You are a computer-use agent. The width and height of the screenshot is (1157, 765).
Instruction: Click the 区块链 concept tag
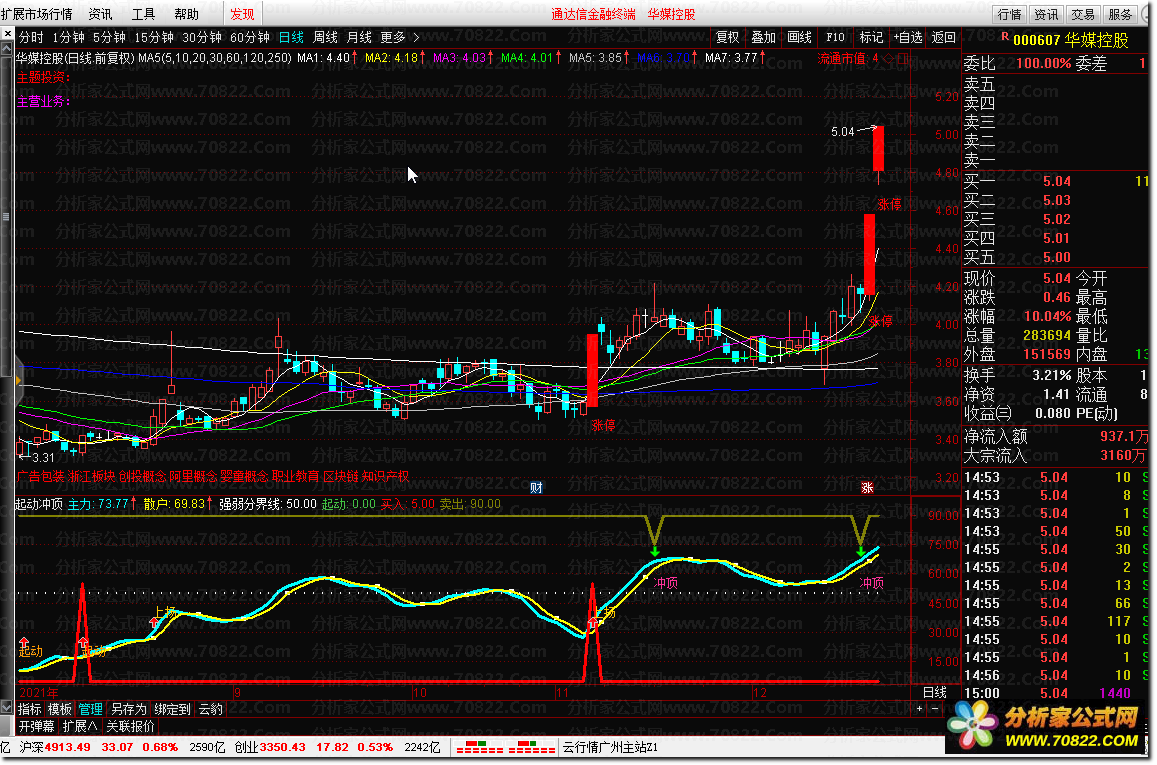coord(341,477)
